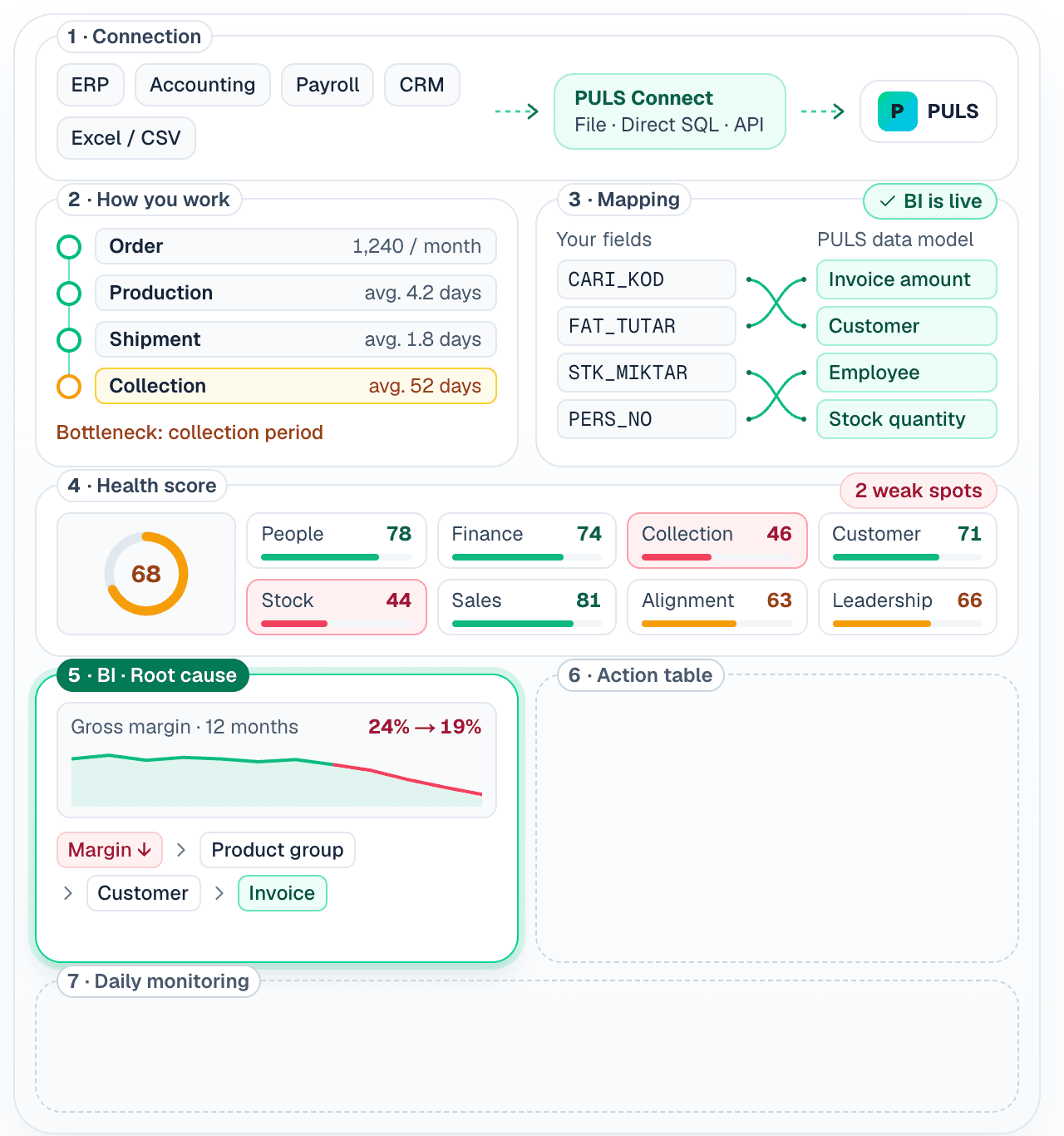
Task: Click the '24% → 19%' margin value
Action: (x=425, y=727)
